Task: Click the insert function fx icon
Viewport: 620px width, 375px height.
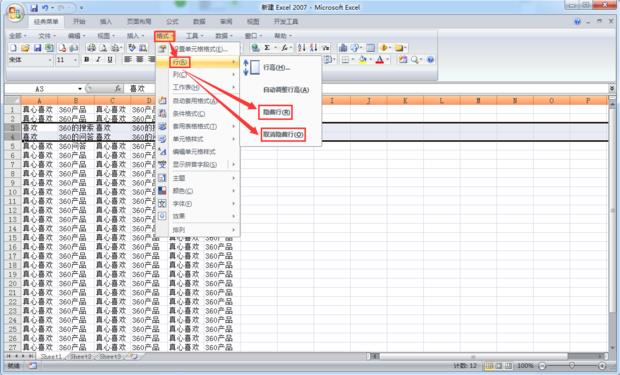Action: (118, 88)
